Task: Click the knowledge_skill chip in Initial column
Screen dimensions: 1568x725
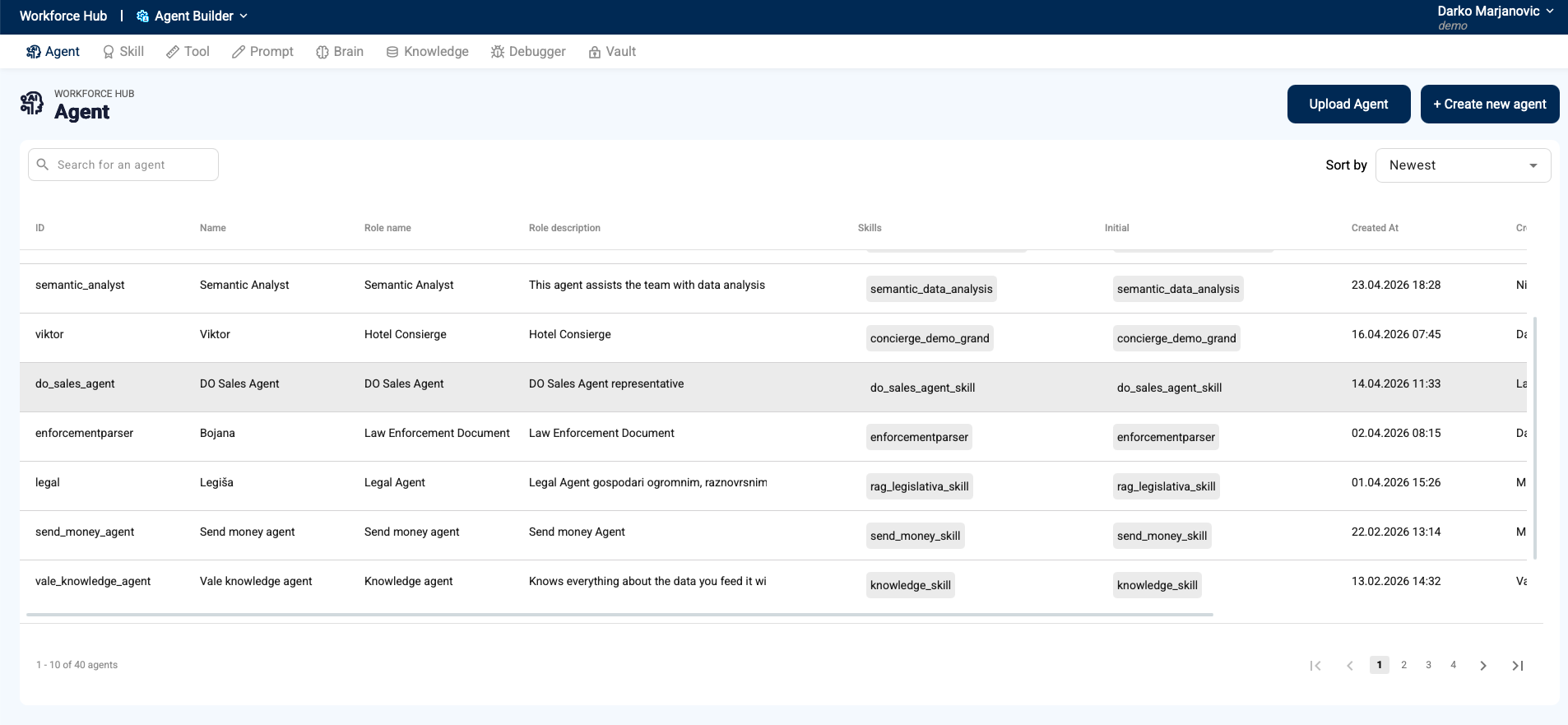Action: point(1157,585)
